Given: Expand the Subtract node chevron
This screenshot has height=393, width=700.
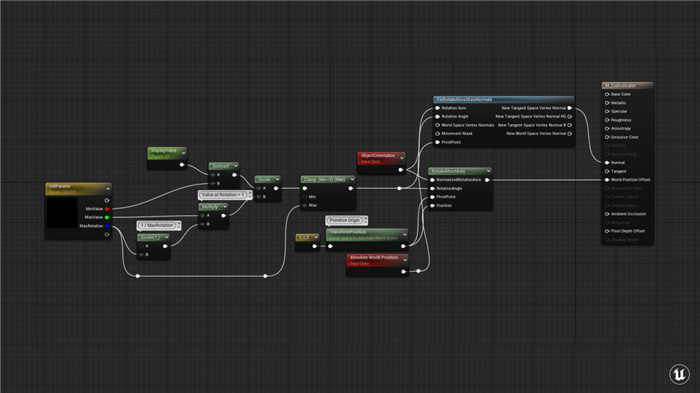Looking at the screenshot, I should pyautogui.click(x=236, y=166).
